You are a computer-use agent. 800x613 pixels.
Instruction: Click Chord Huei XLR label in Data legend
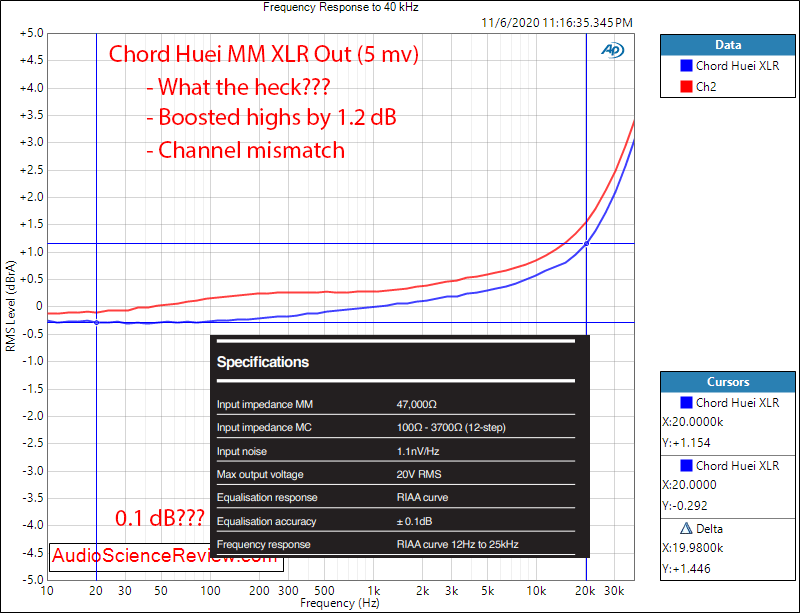(x=737, y=66)
